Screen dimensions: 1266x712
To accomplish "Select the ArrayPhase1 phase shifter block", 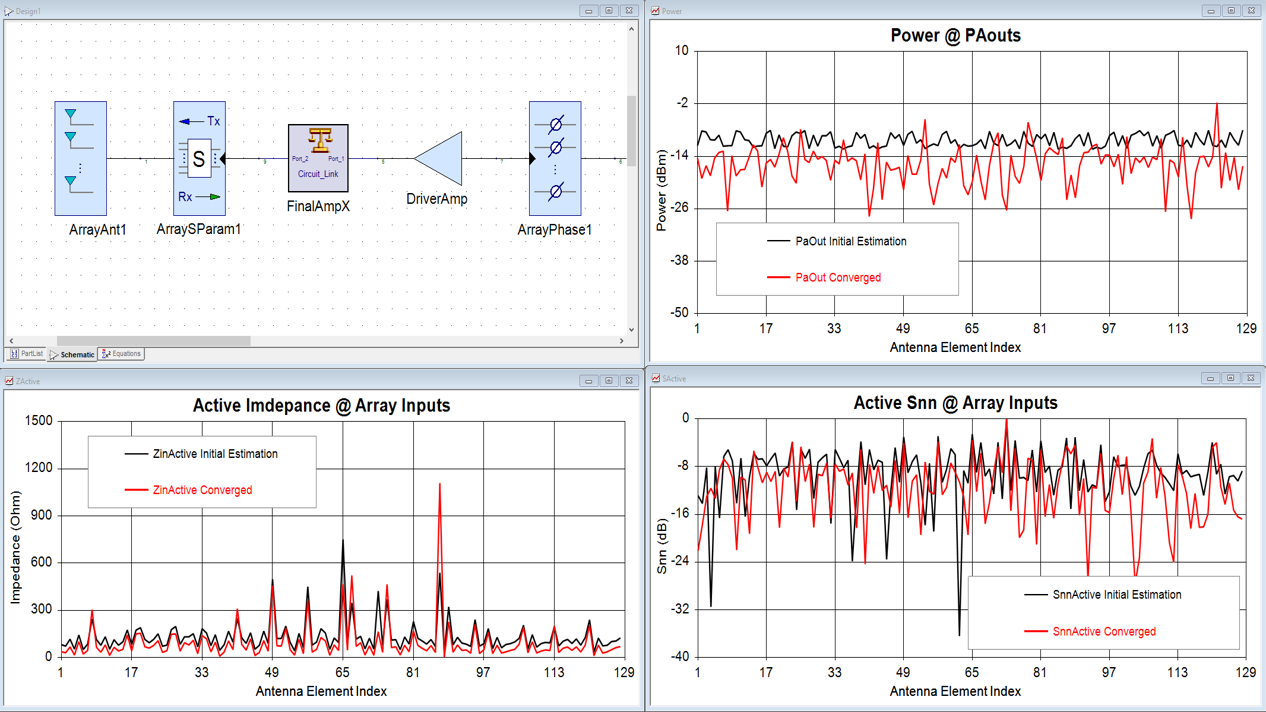I will coord(555,158).
